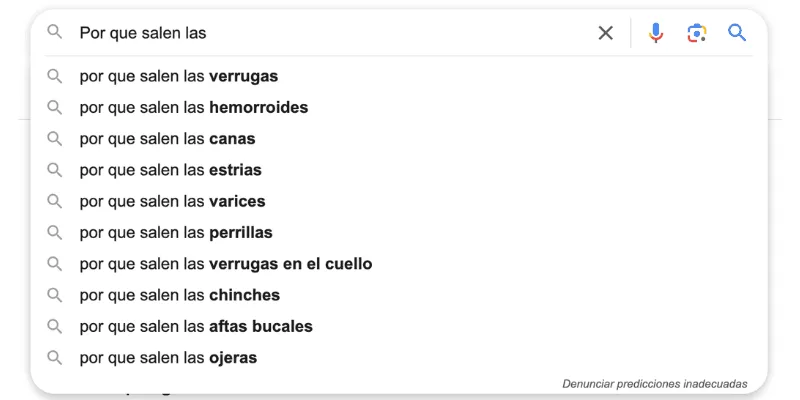Click magnifier icon beside 'canas' suggestion
This screenshot has width=800, height=400.
pyautogui.click(x=55, y=139)
